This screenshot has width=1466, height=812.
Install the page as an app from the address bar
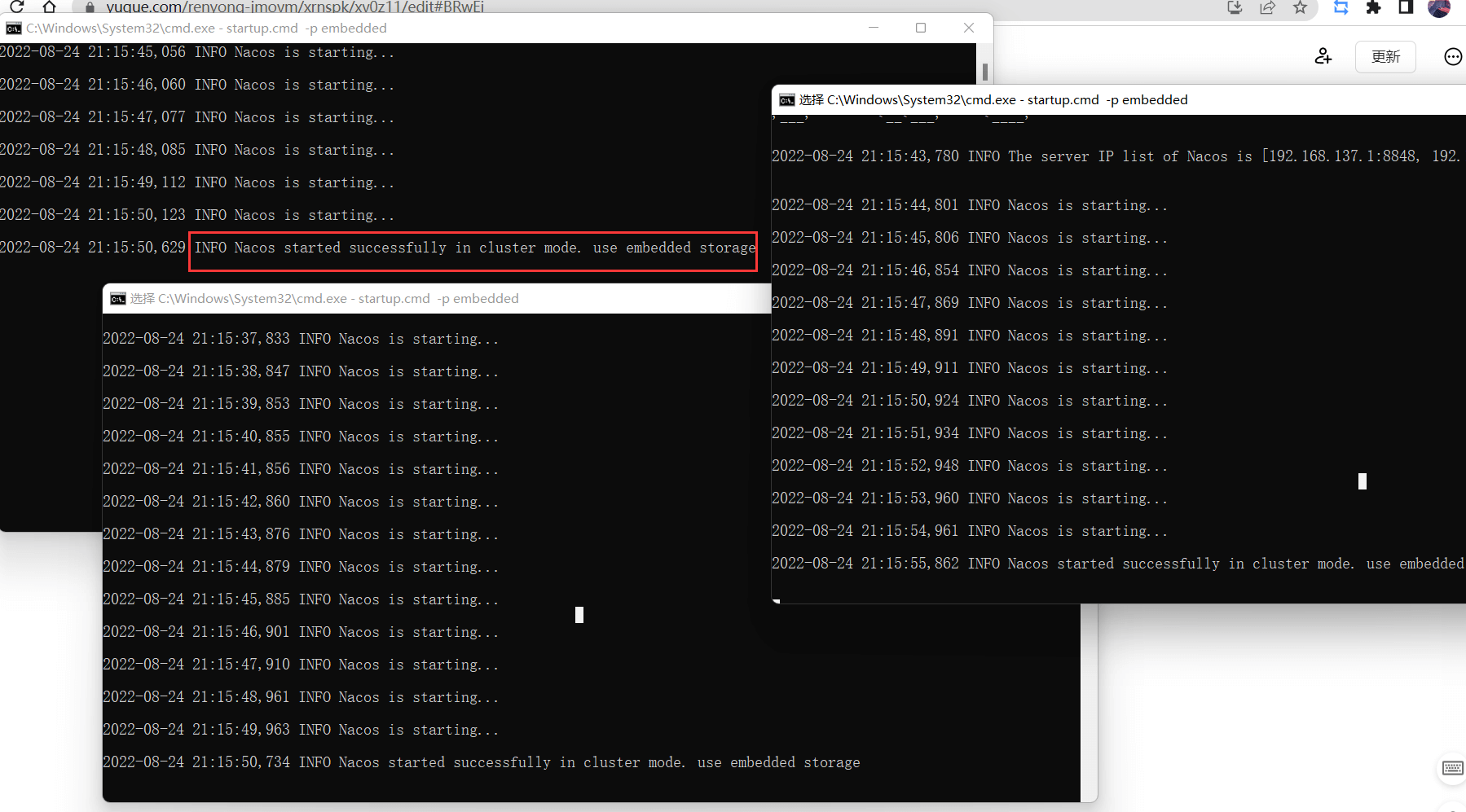coord(1235,7)
